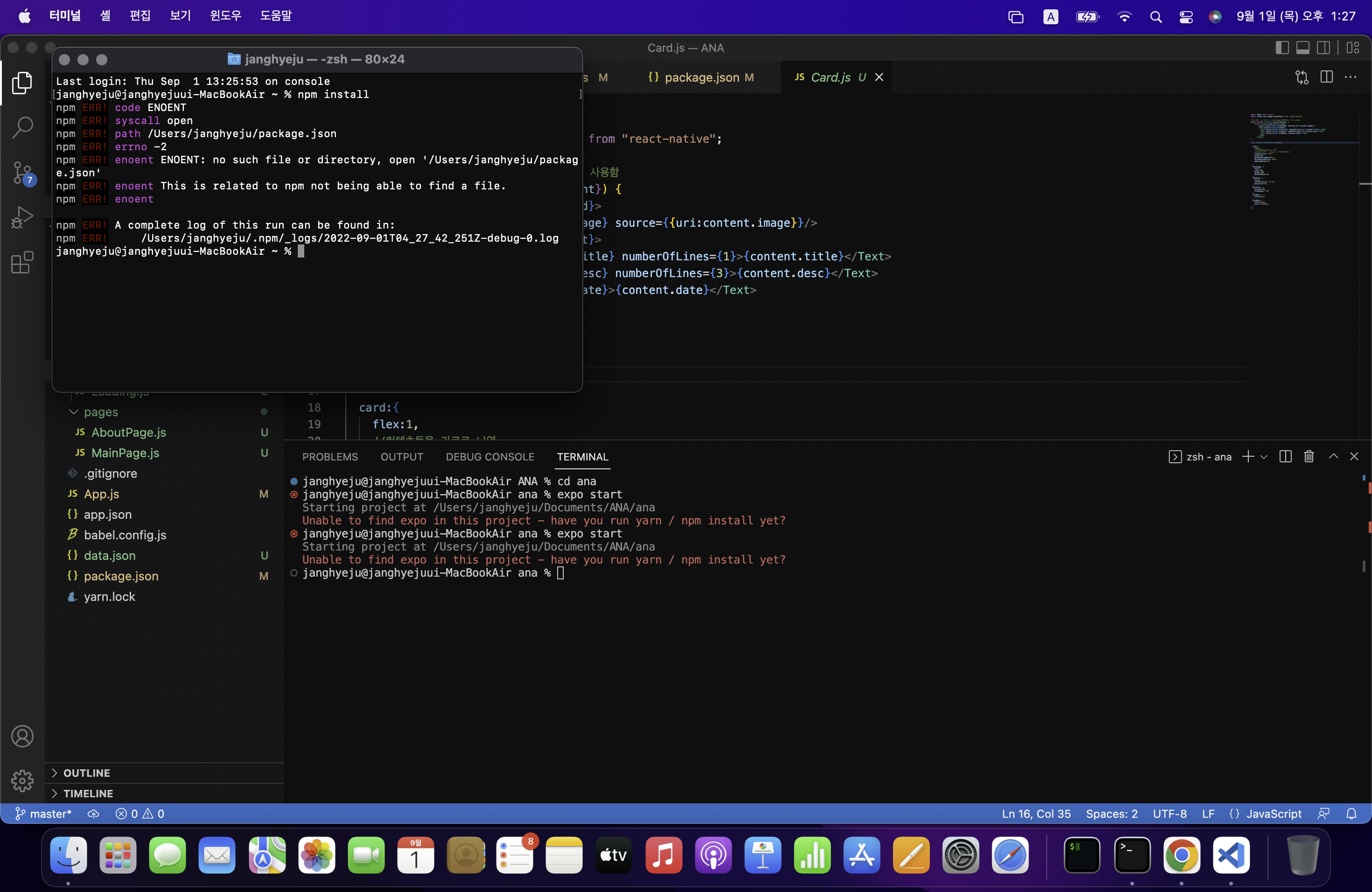The width and height of the screenshot is (1372, 892).
Task: Open the Search view in activity bar
Action: tap(22, 127)
